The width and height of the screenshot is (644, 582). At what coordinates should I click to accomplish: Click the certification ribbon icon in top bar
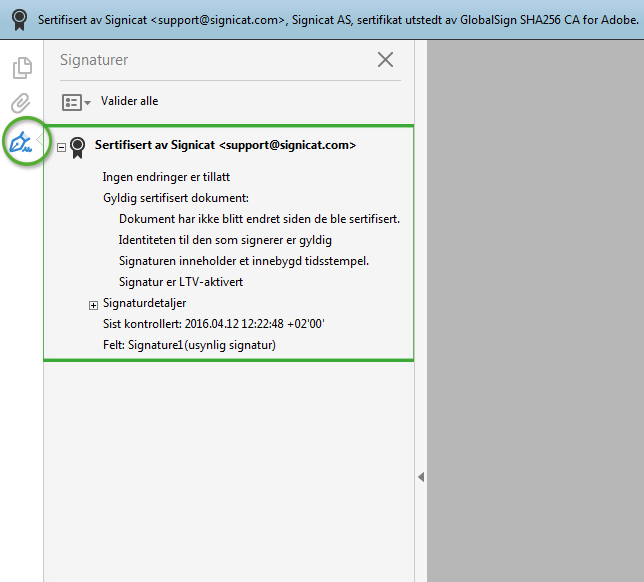click(19, 20)
